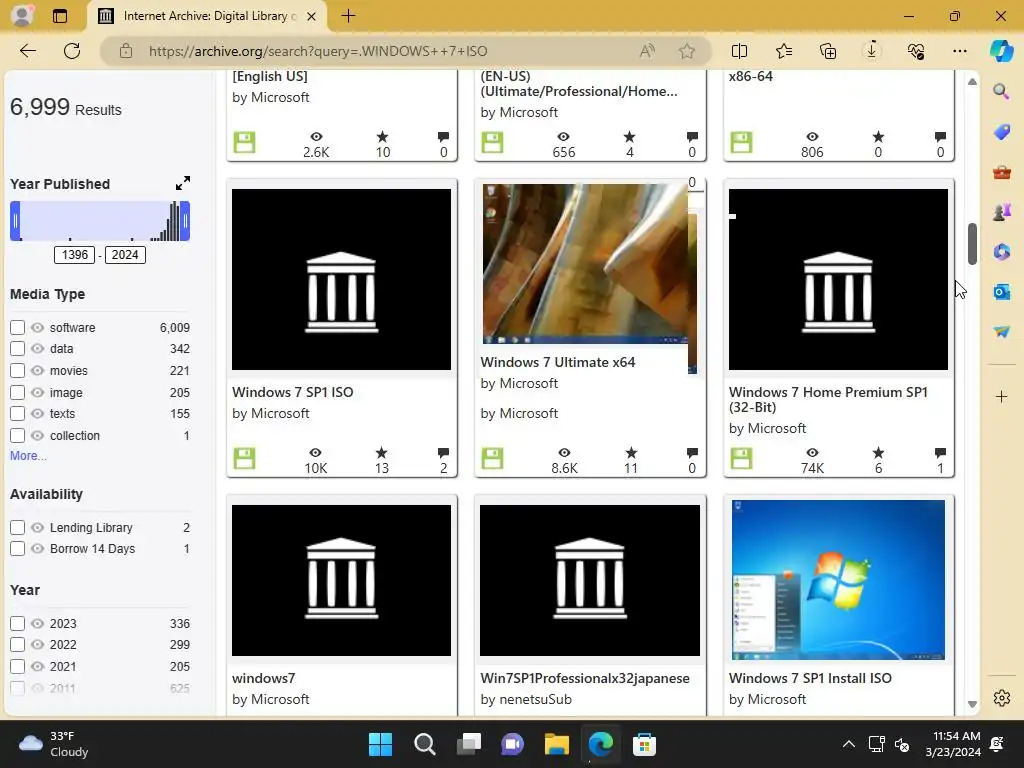Viewport: 1024px width, 768px height.
Task: Open Windows 7 SP1 Install ISO title
Action: [810, 678]
